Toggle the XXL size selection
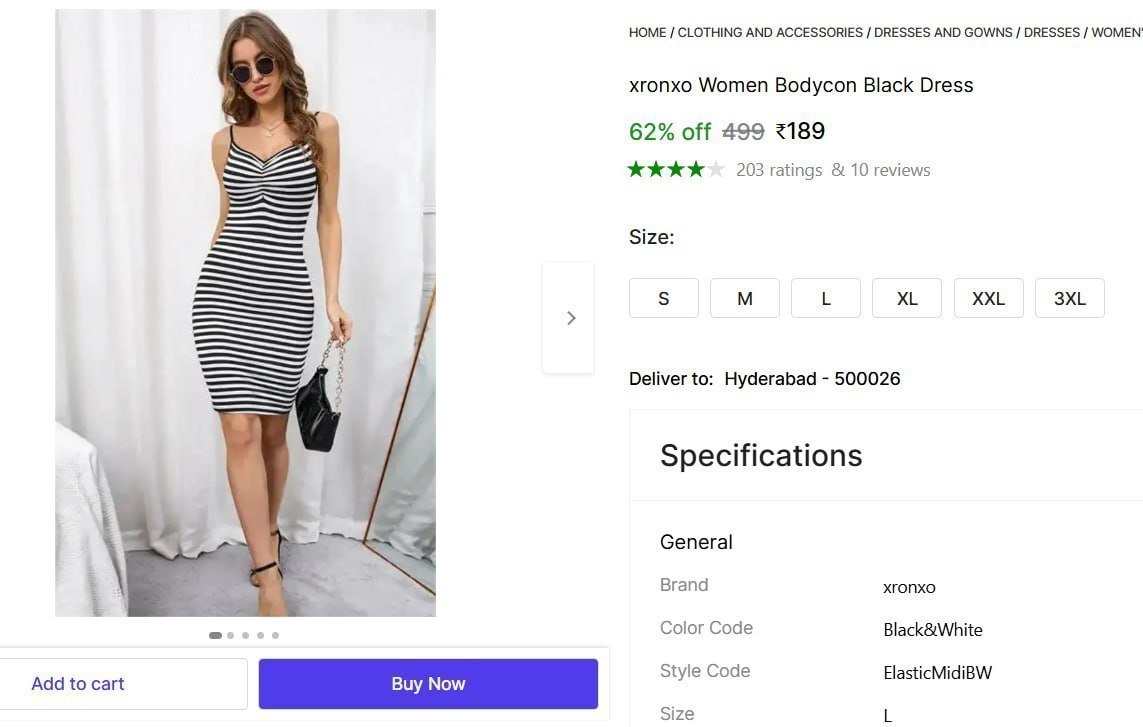 988,298
